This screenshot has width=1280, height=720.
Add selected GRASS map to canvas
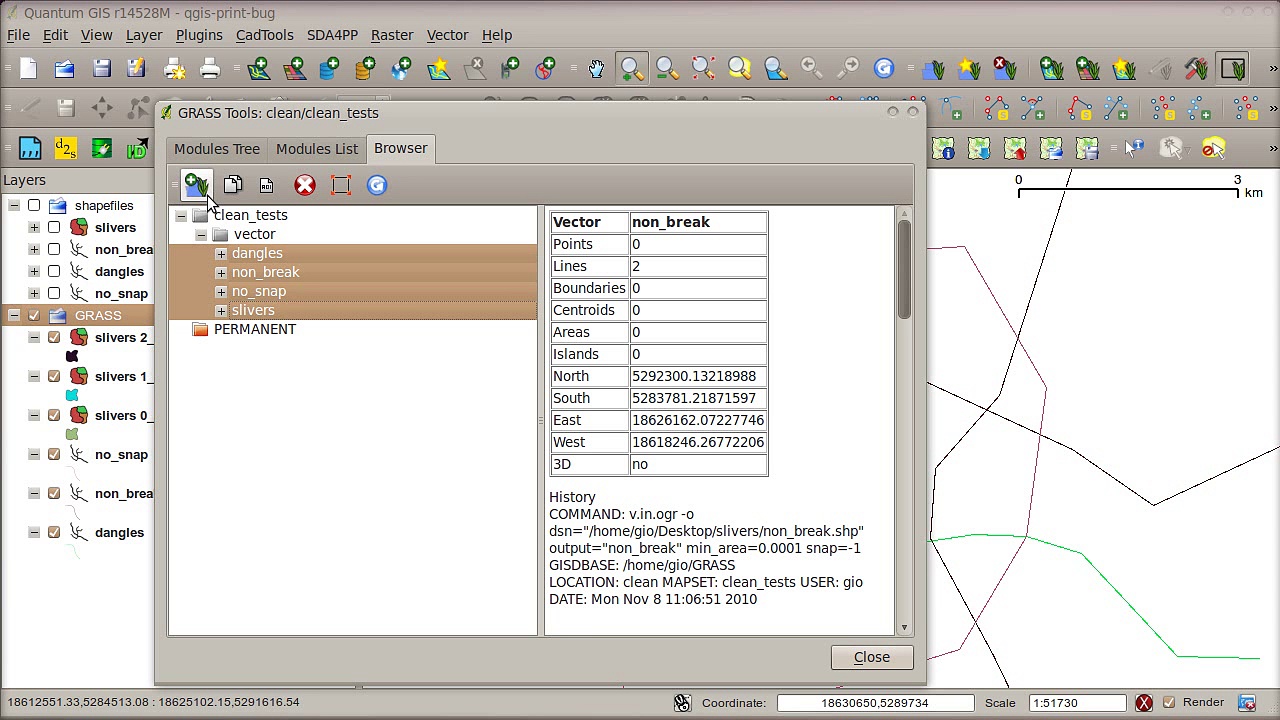[x=196, y=185]
